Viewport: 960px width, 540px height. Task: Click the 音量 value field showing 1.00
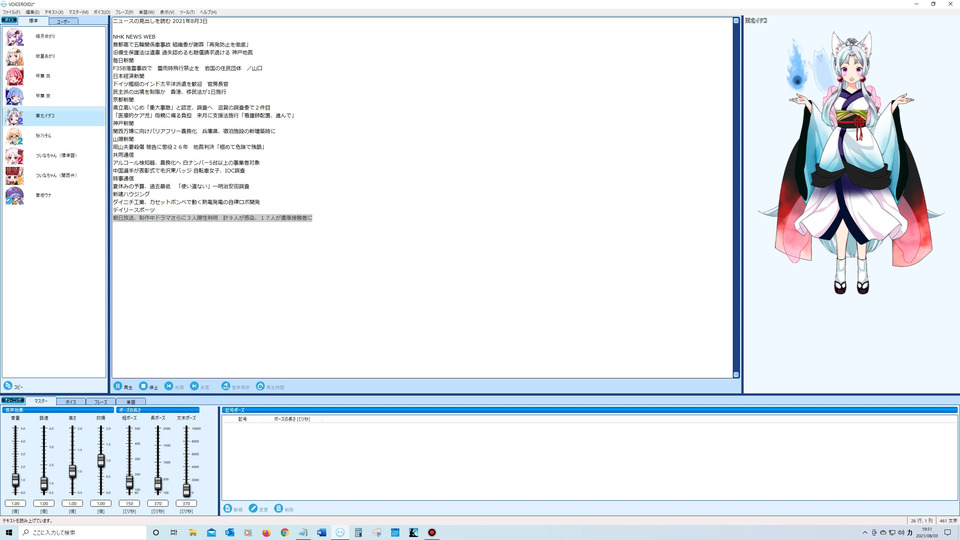(x=15, y=503)
